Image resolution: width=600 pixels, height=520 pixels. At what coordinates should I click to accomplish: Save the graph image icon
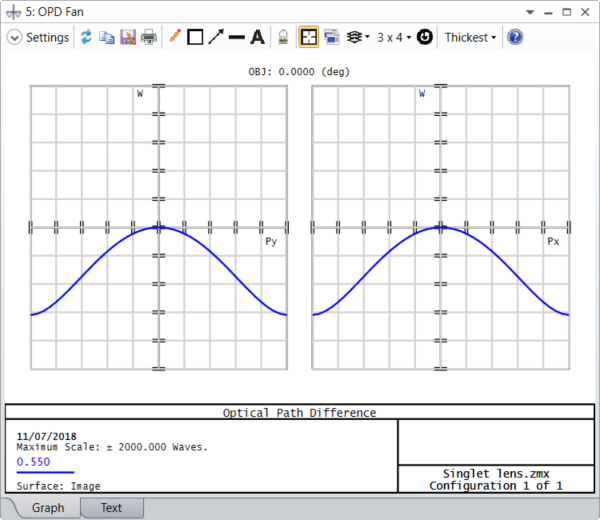128,37
